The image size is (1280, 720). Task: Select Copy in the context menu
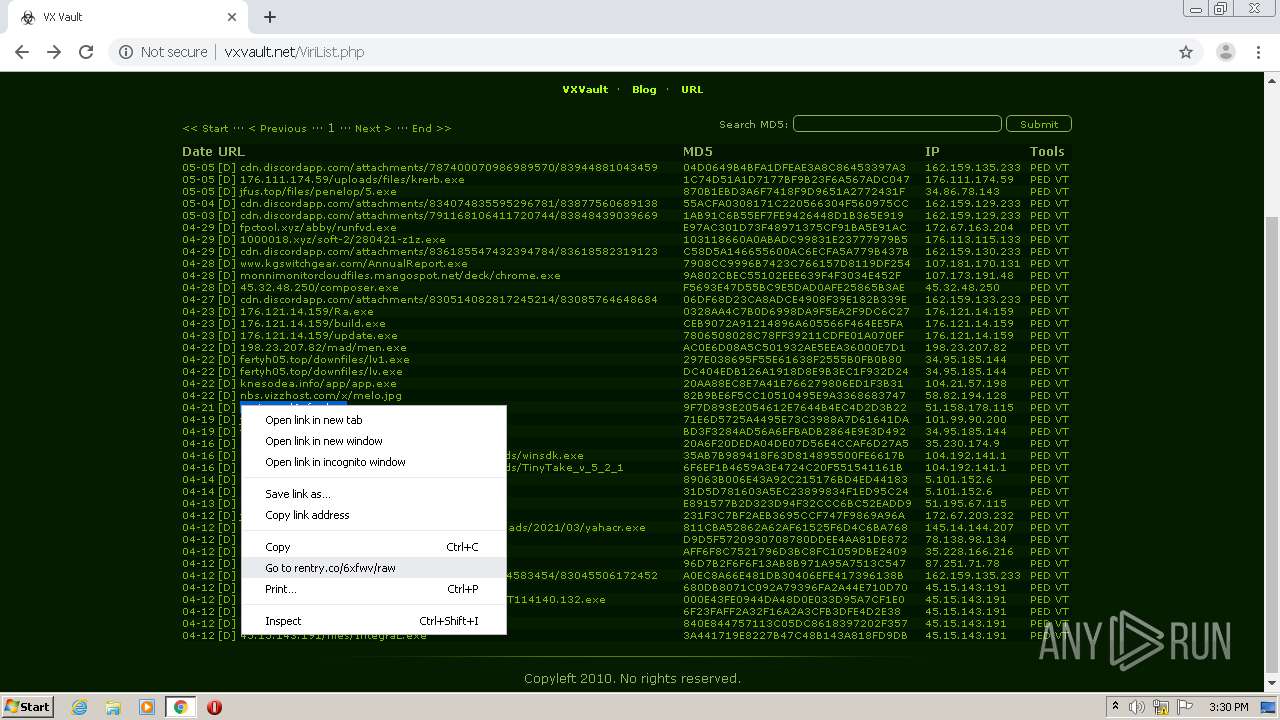[x=374, y=547]
